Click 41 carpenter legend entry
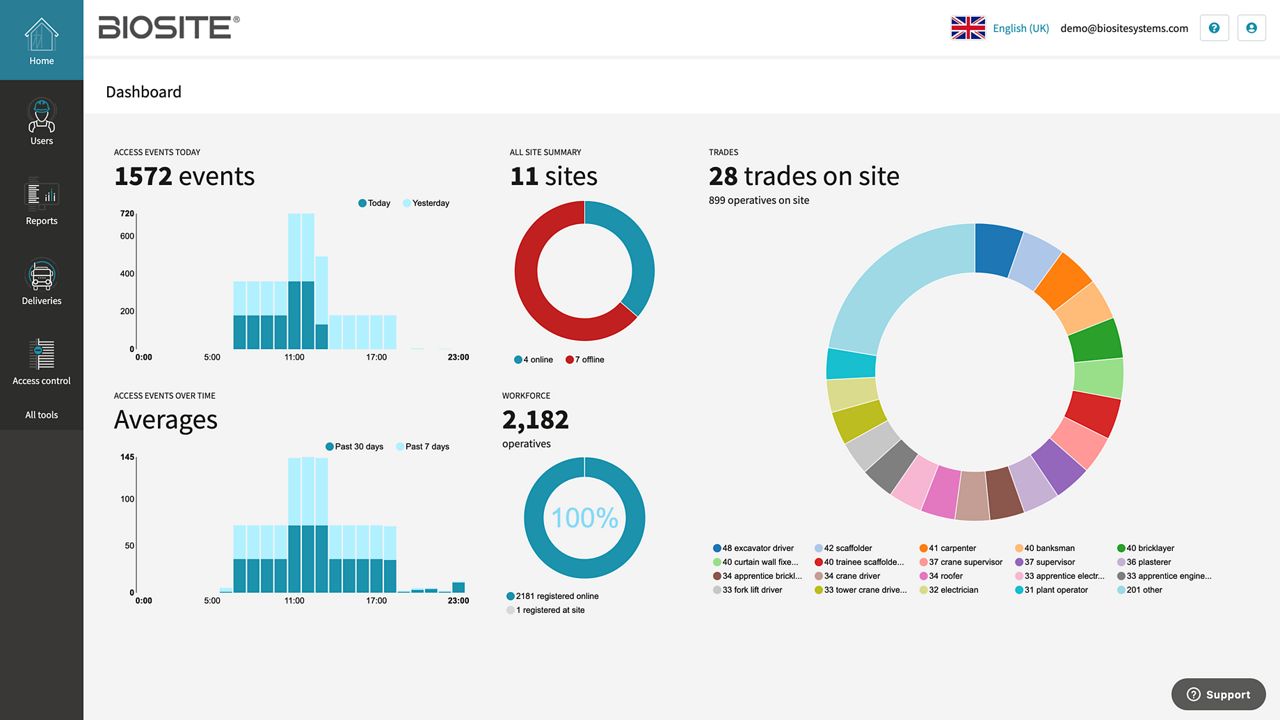 (x=947, y=548)
